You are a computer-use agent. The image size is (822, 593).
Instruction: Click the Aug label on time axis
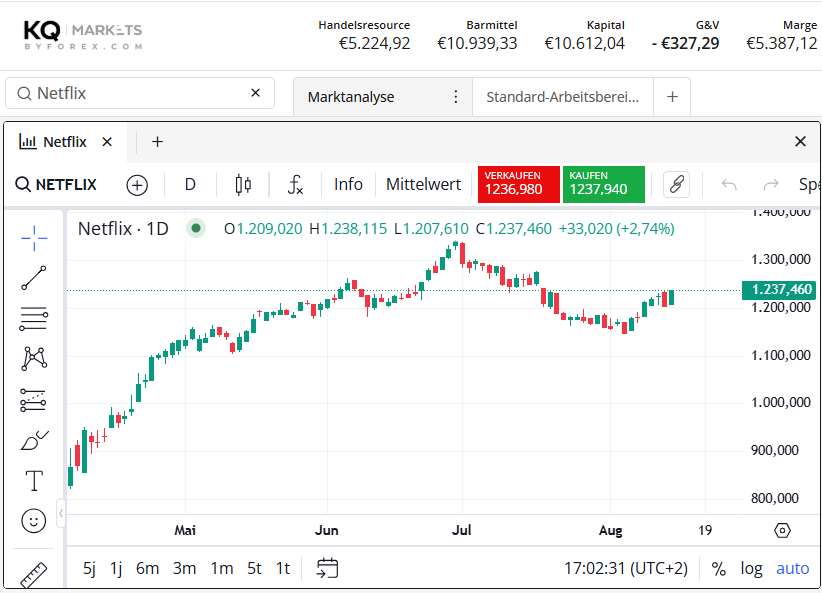pyautogui.click(x=610, y=531)
